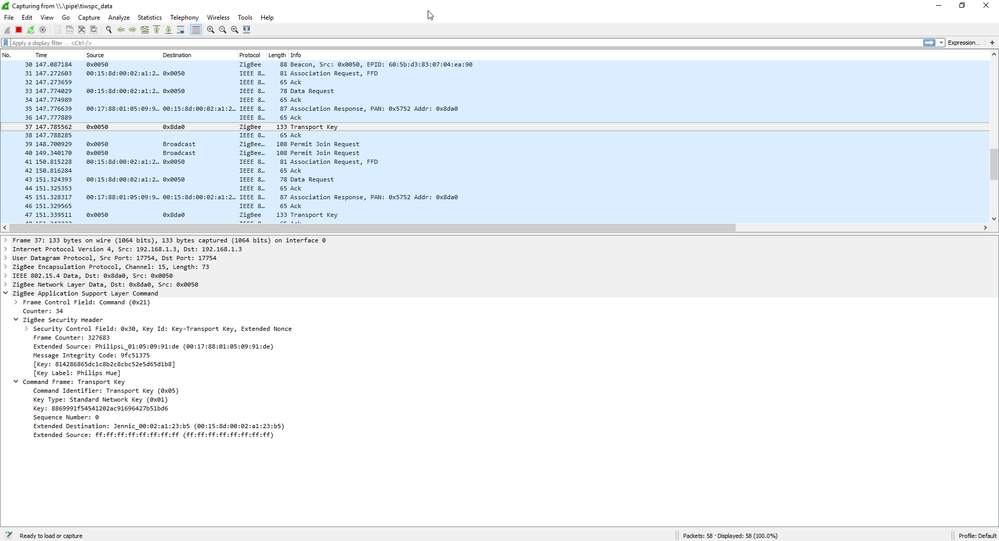Expand User Datagram Protocol node
Image resolution: width=999 pixels, height=541 pixels.
(6, 259)
